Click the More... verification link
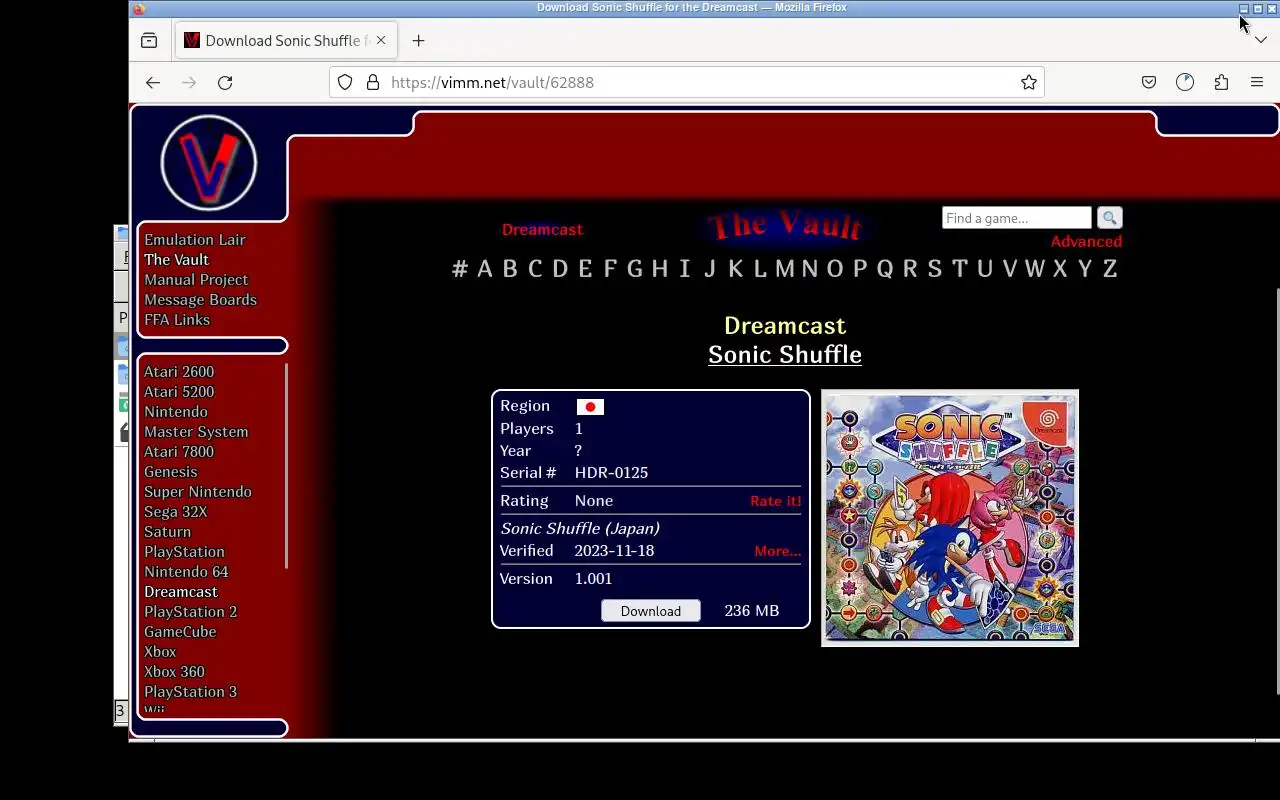 coord(778,551)
